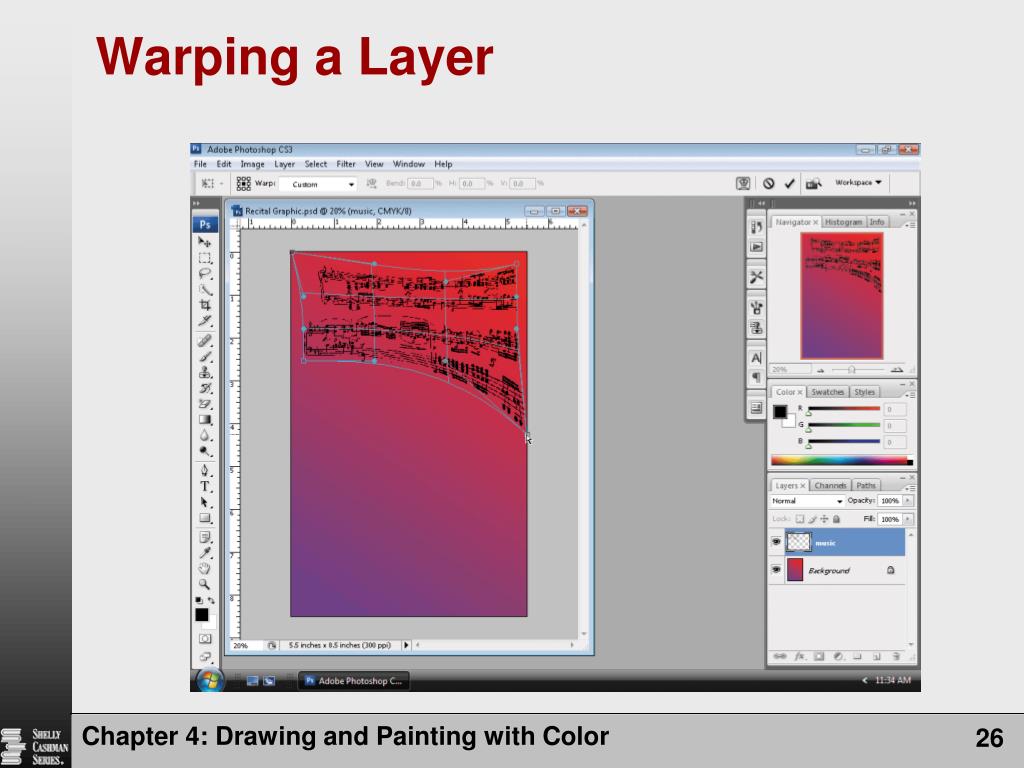The image size is (1024, 768).
Task: Open the Workspace dropdown
Action: tap(857, 183)
